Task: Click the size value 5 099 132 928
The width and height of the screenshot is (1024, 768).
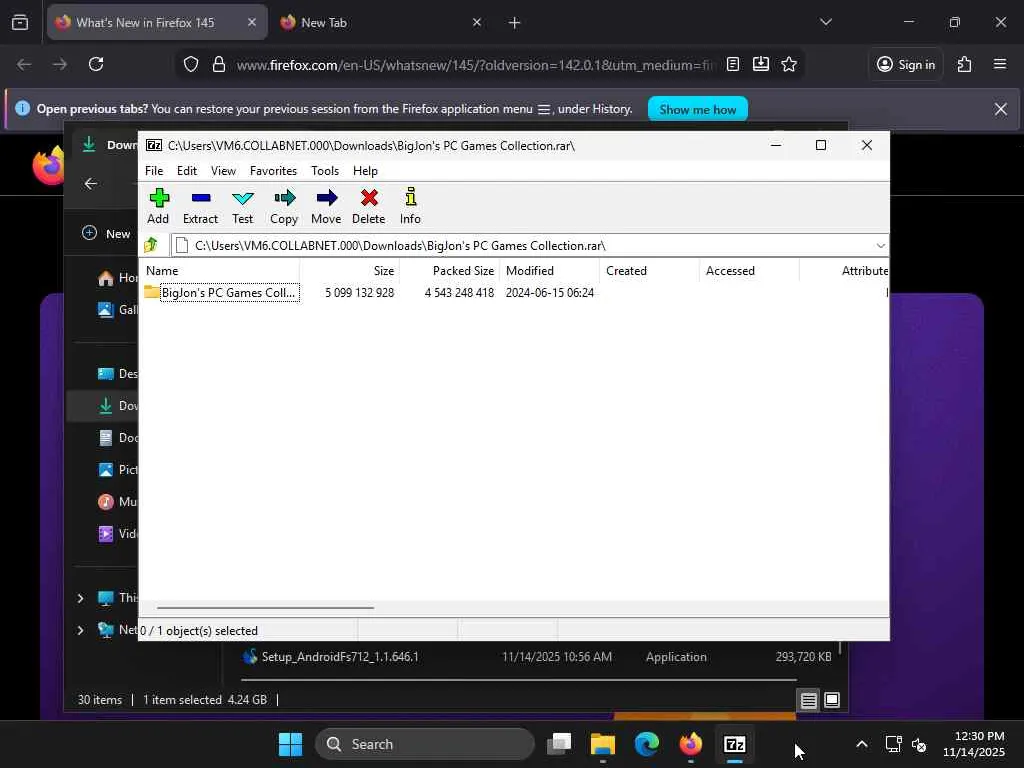Action: pyautogui.click(x=360, y=293)
